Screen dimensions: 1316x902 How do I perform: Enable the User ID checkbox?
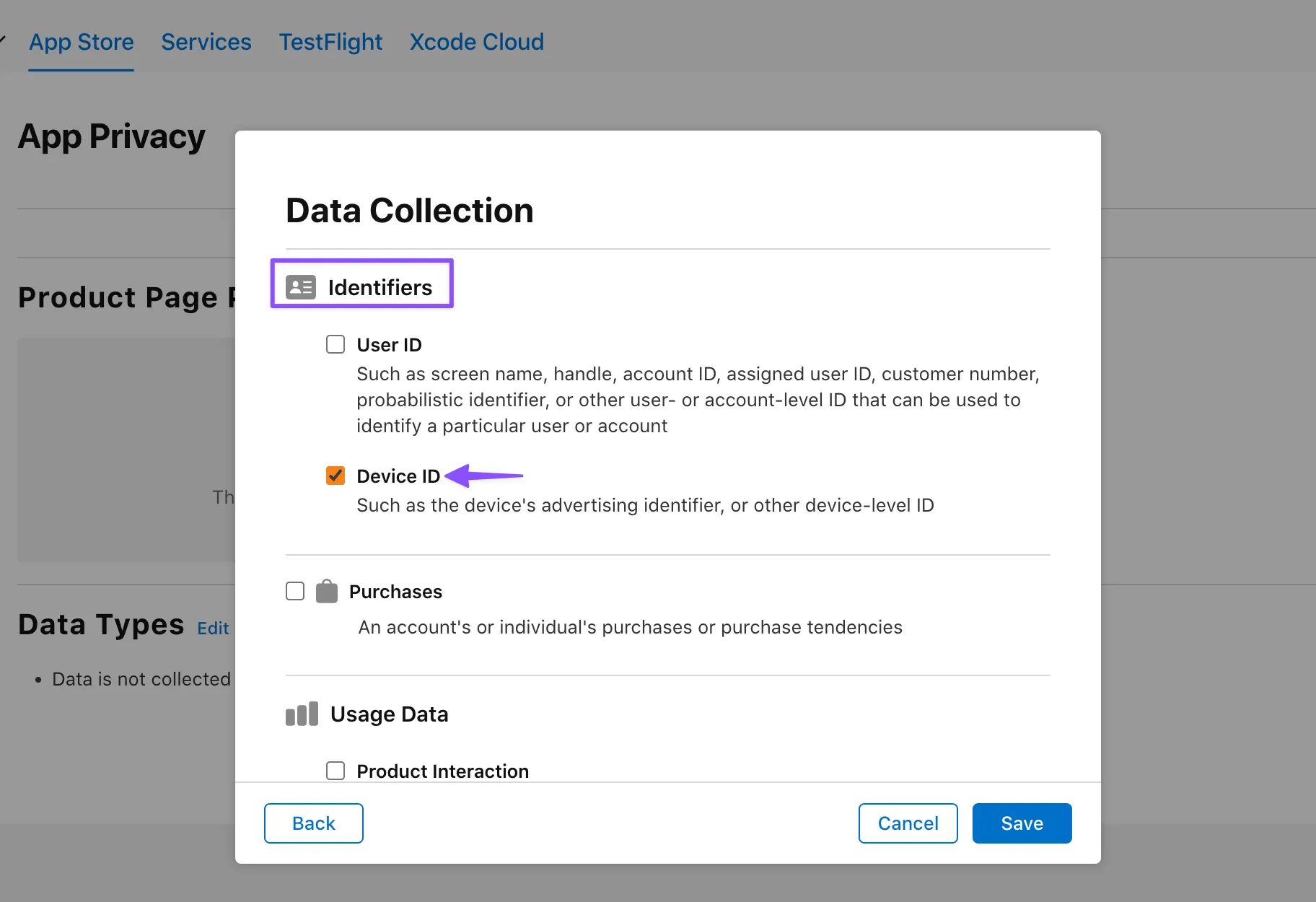[335, 344]
